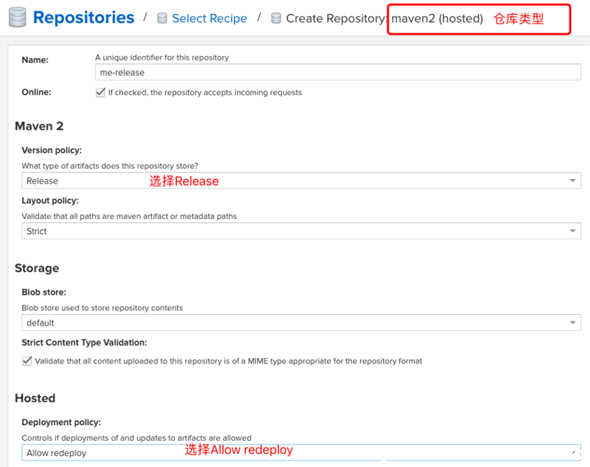590x467 pixels.
Task: Expand the Version policy dropdown arrow
Action: 572,181
